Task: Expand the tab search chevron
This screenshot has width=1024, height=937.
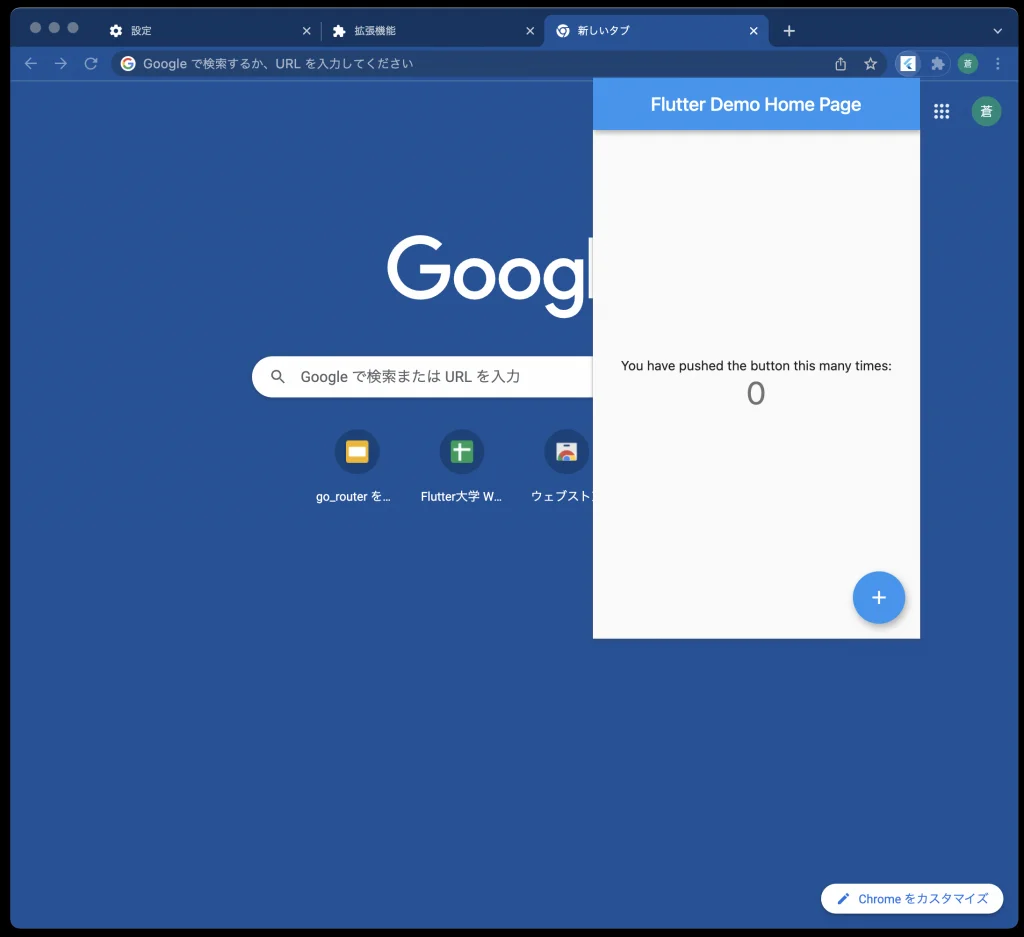Action: point(997,31)
